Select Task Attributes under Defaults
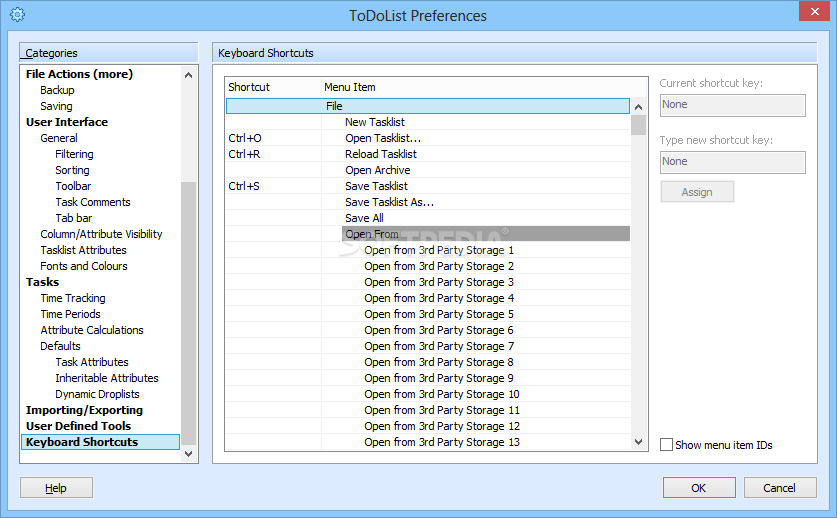837x518 pixels. pyautogui.click(x=92, y=362)
